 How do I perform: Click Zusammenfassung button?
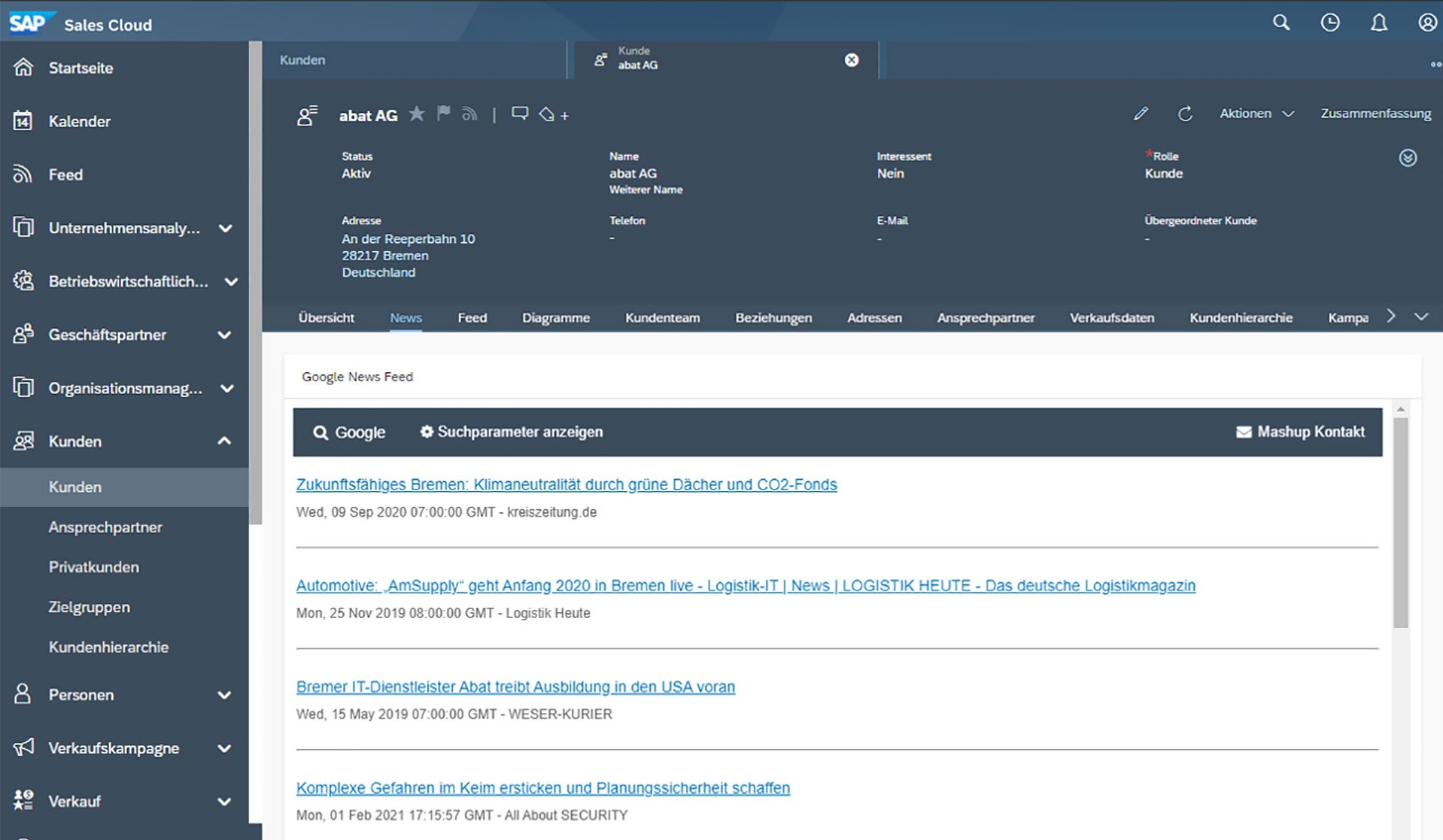[x=1375, y=114]
